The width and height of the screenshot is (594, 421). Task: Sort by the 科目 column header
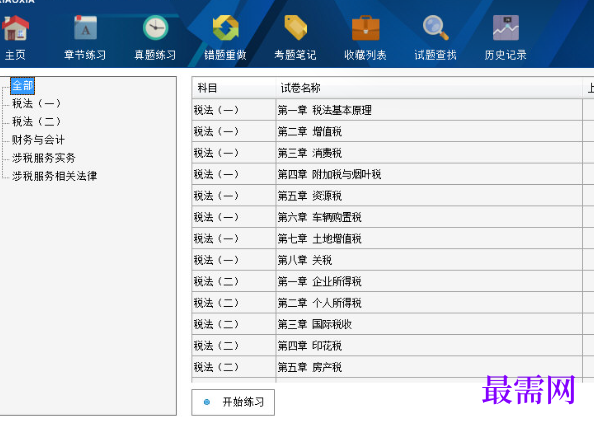click(234, 88)
